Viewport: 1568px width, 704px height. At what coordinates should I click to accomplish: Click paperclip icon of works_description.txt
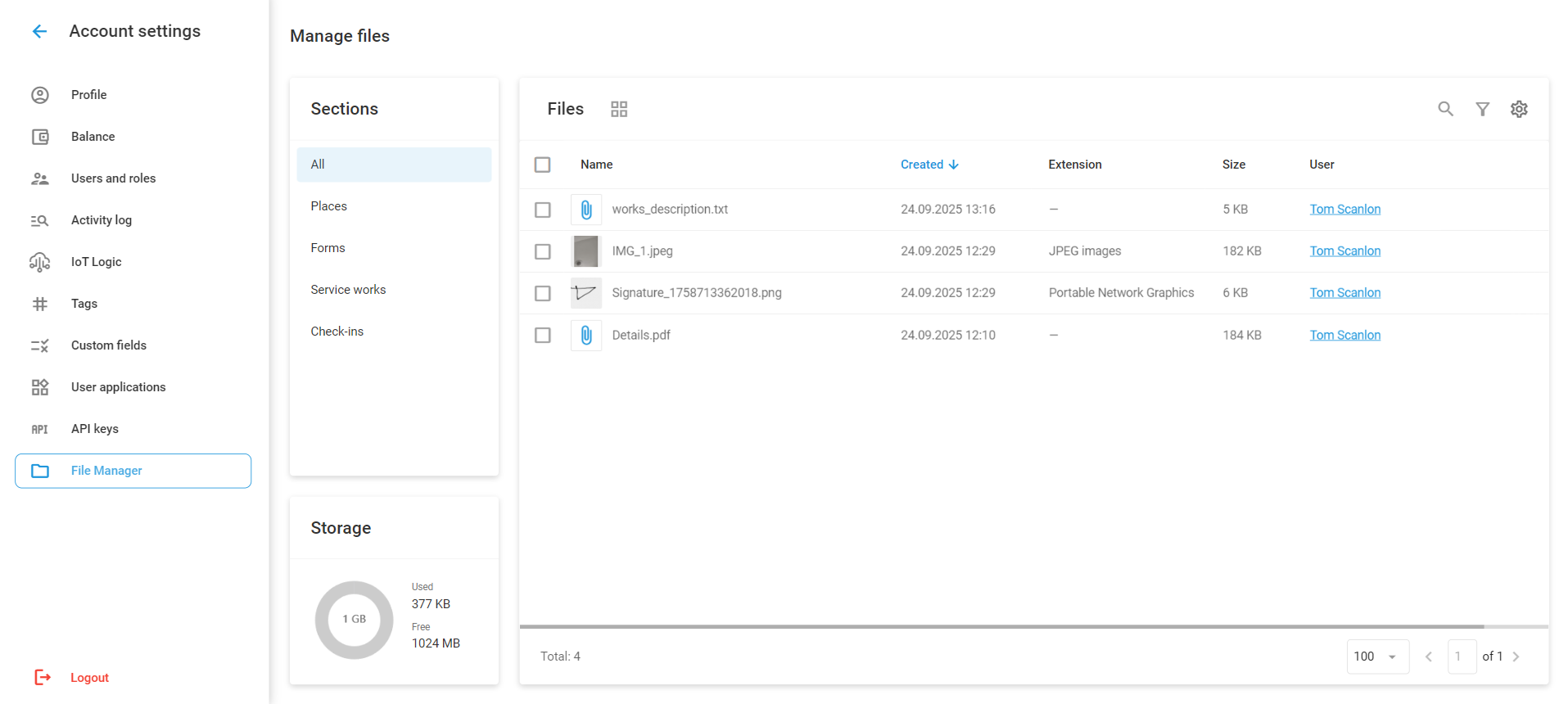(x=586, y=210)
